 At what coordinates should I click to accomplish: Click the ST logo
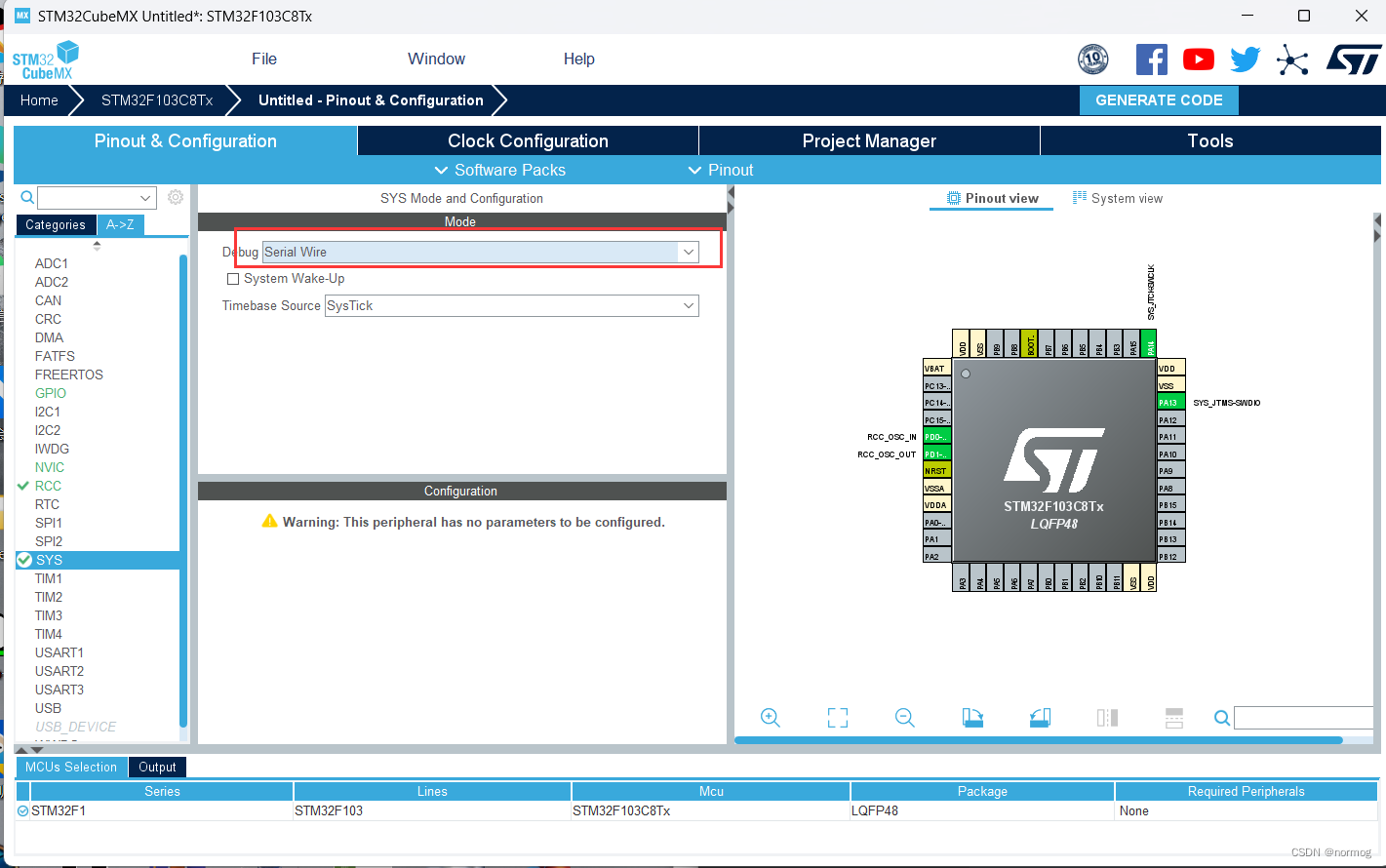click(1354, 59)
